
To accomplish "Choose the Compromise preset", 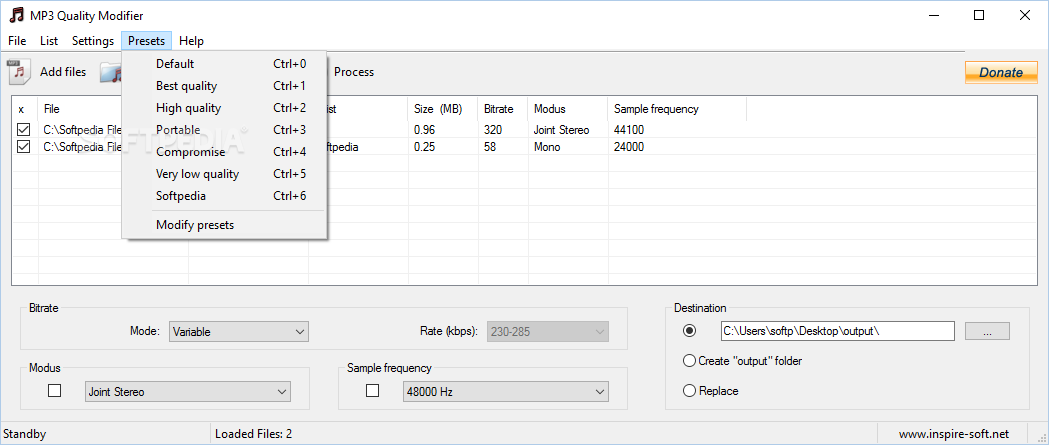I will point(224,152).
